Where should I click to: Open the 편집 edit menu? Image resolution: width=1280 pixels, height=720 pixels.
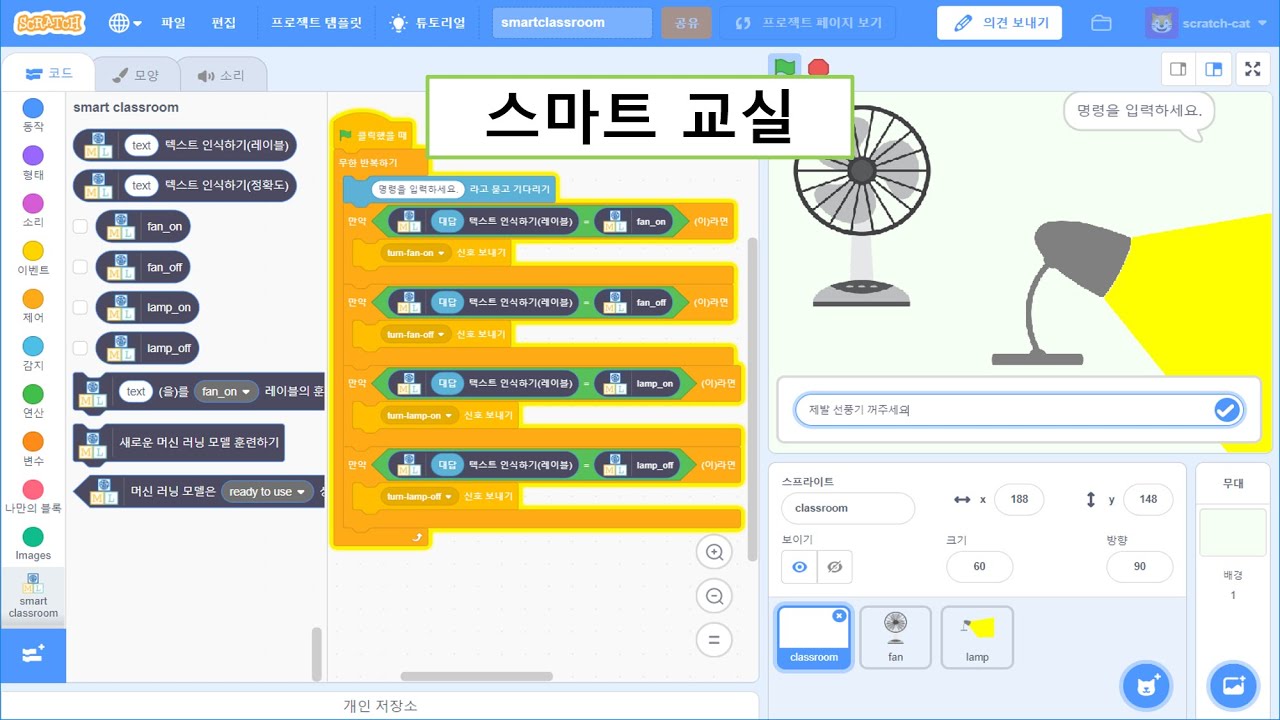point(224,22)
